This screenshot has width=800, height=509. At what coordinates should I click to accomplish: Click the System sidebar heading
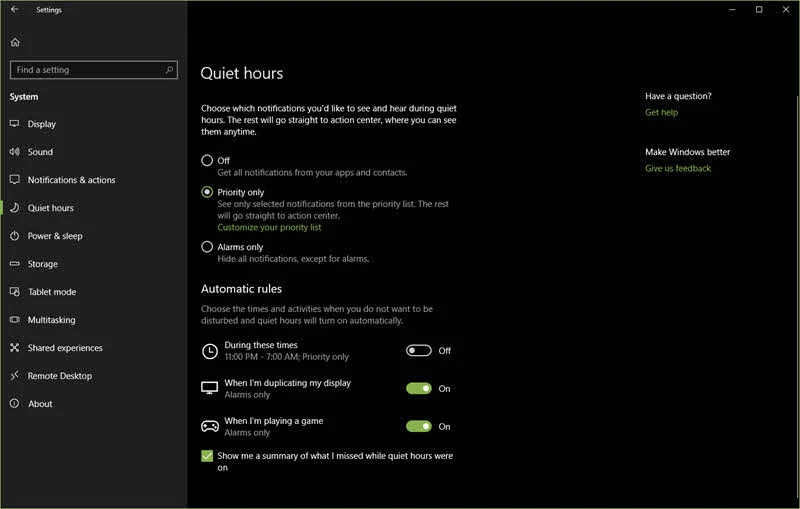tap(24, 97)
